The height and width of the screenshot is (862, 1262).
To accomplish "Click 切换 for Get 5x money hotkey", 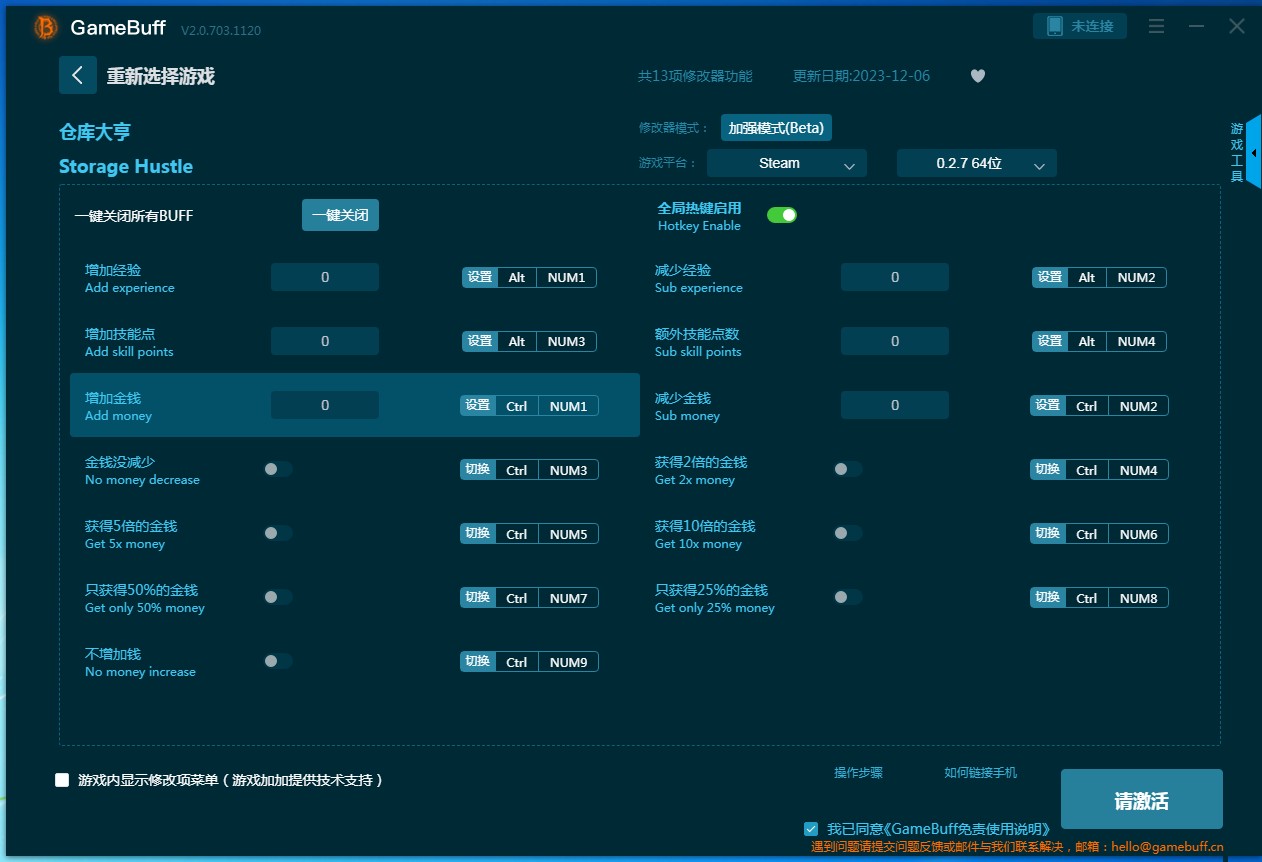I will (478, 533).
